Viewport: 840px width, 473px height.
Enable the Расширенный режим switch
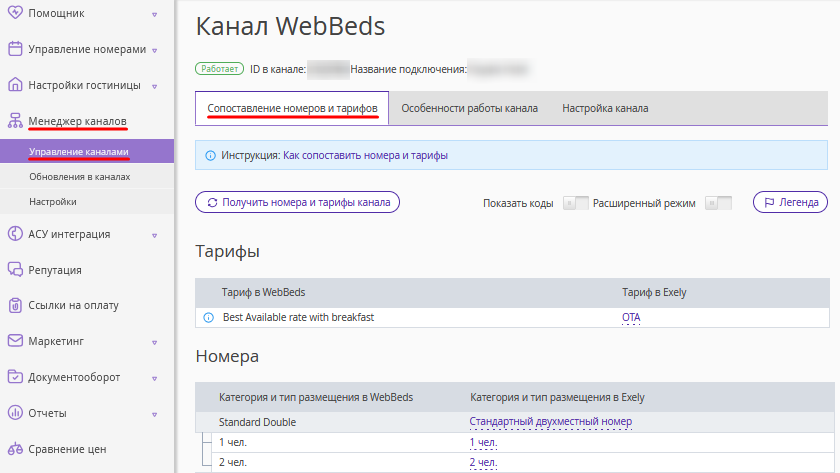(718, 203)
